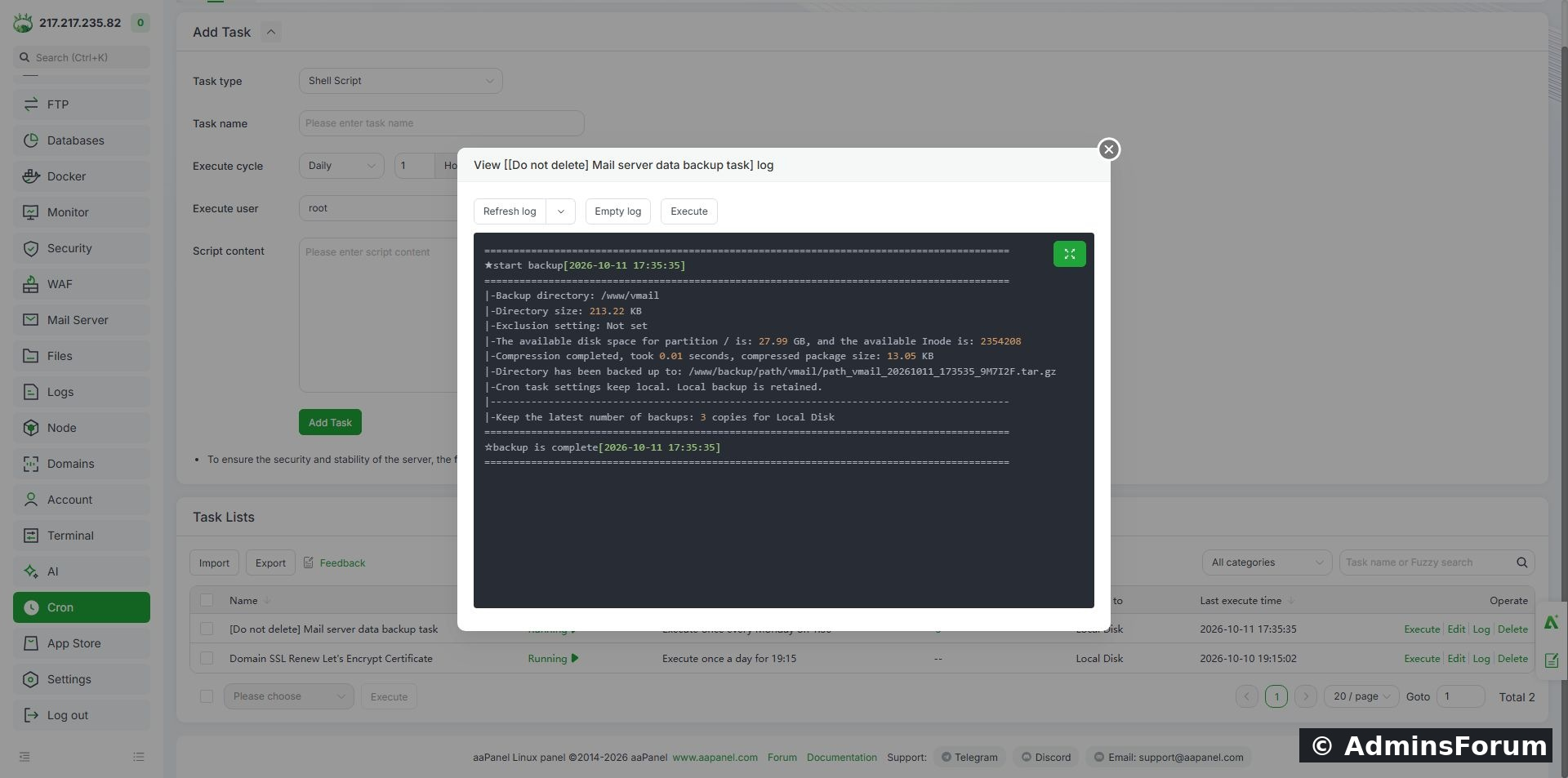Tick the Domain SSL Renew task checkbox

pos(207,659)
